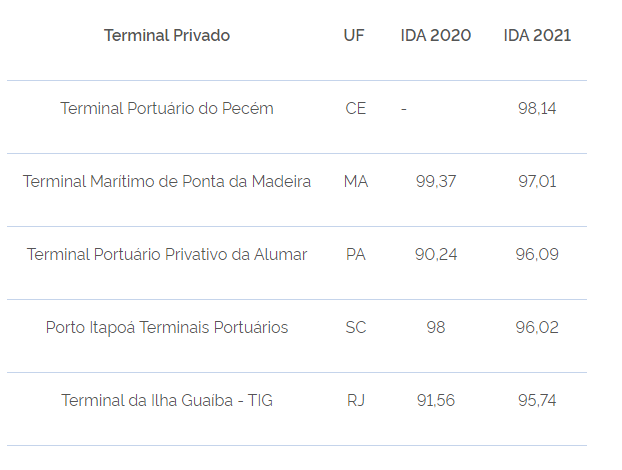
Task: Click the SC state cell
Action: click(355, 327)
